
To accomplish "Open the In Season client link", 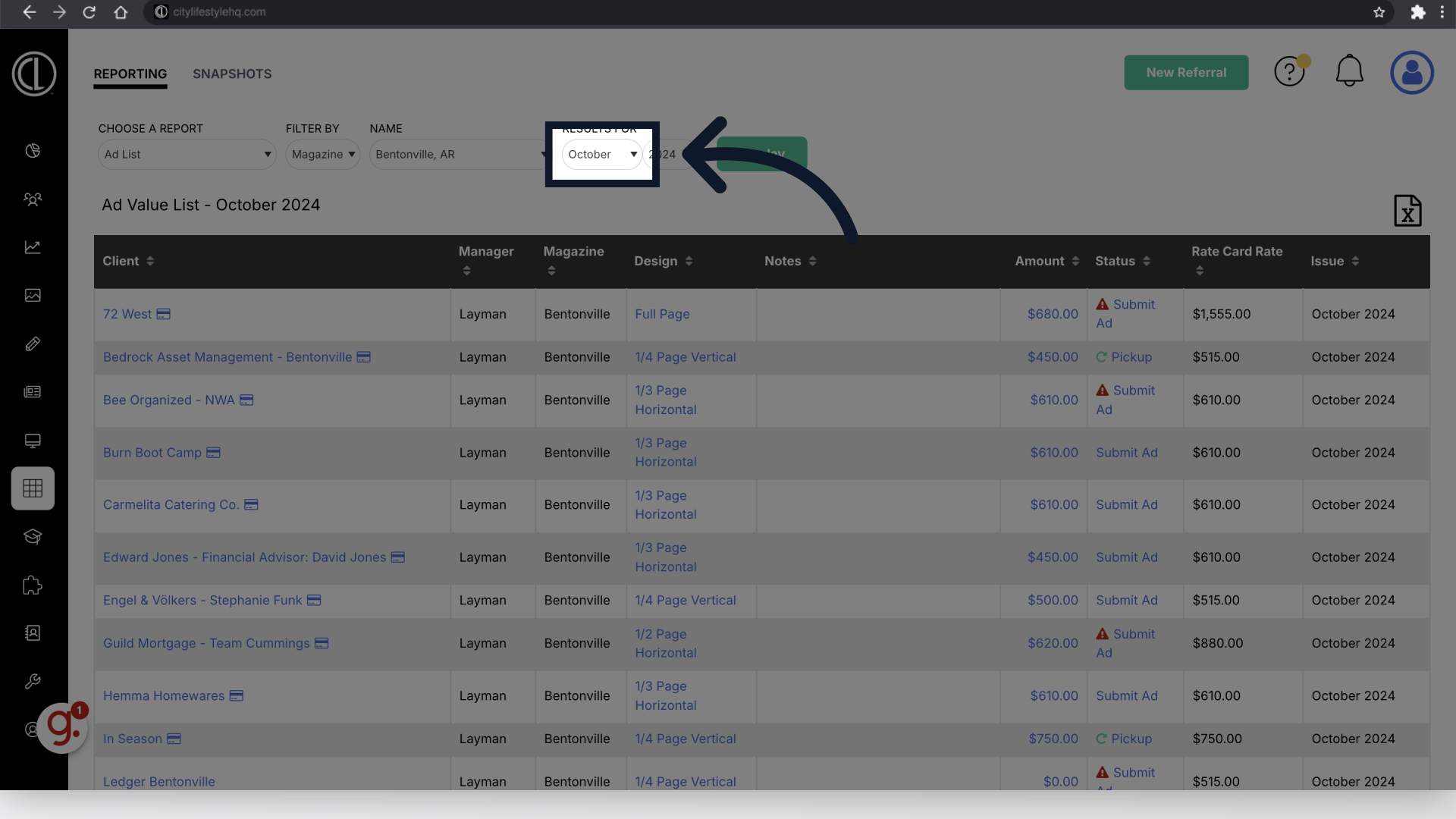I will click(133, 739).
